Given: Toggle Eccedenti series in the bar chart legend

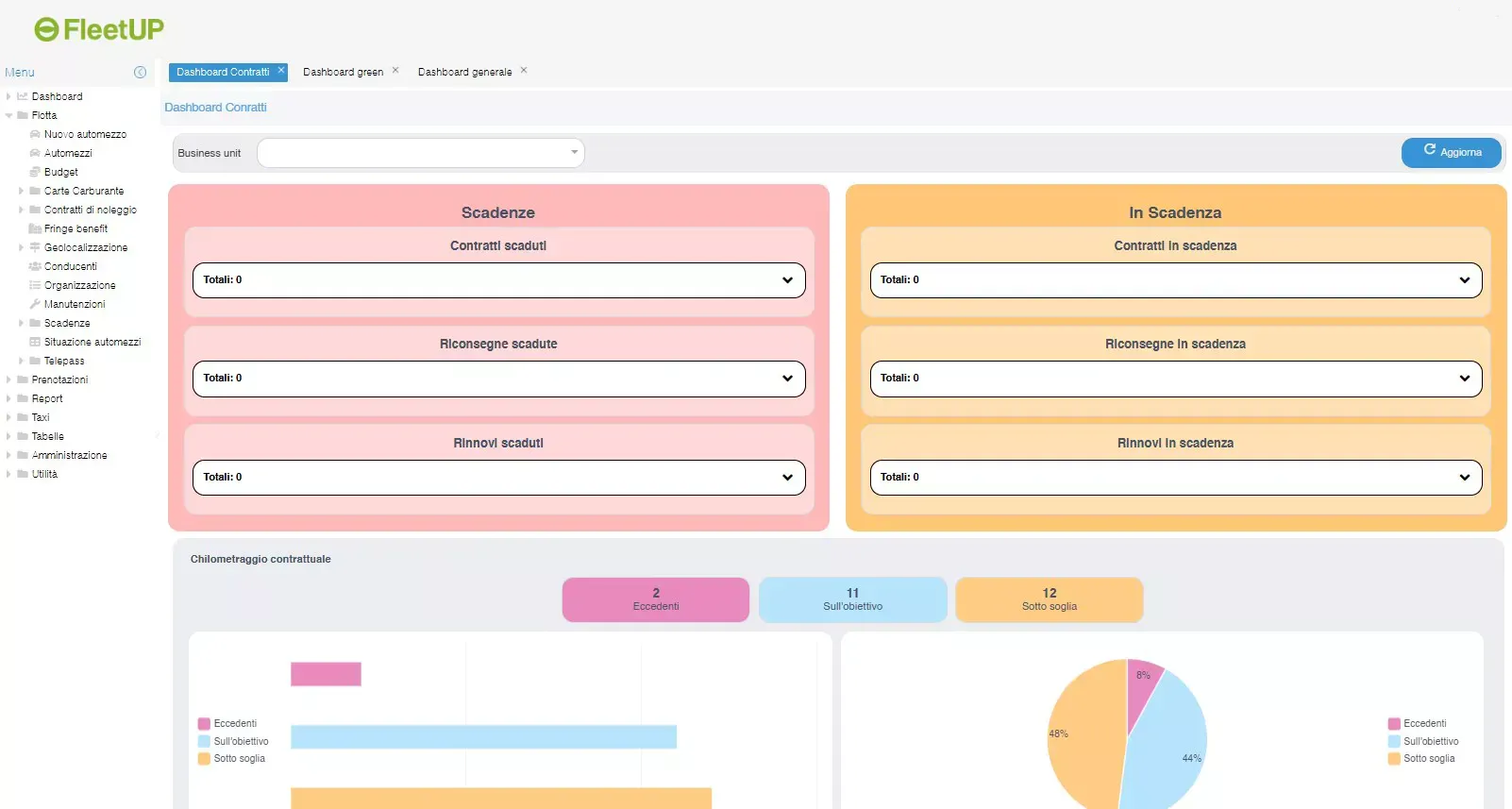Looking at the screenshot, I should coord(234,724).
